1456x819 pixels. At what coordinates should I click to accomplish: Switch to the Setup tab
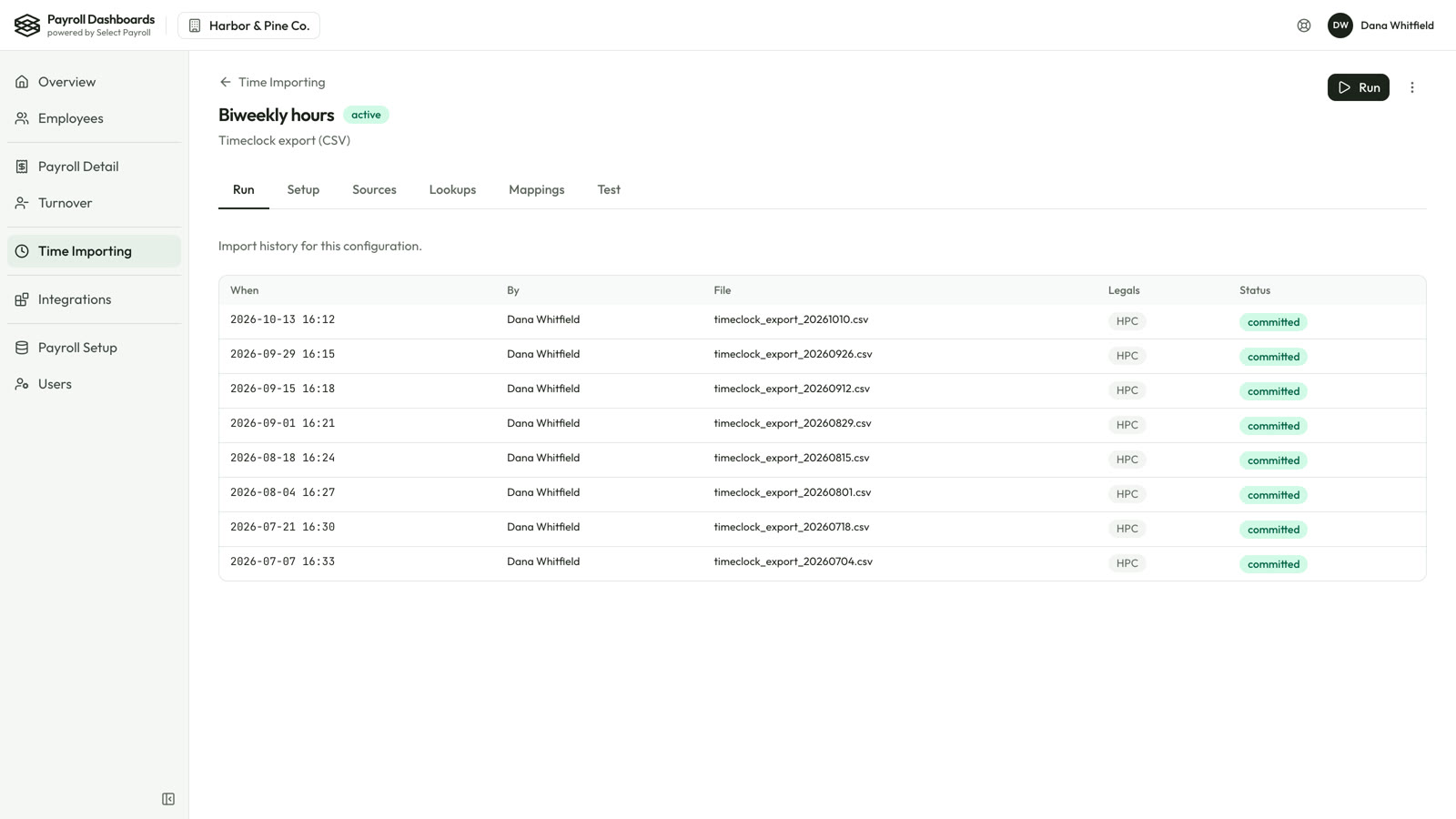pyautogui.click(x=303, y=189)
